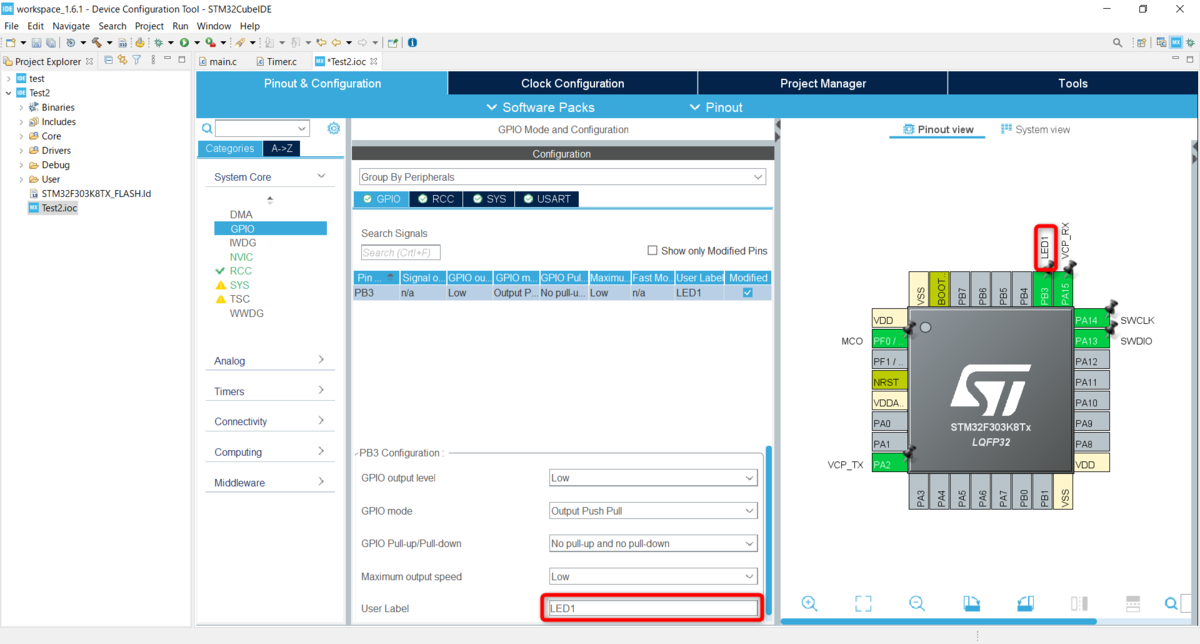Click the User Label input field
This screenshot has width=1200, height=644.
point(653,608)
